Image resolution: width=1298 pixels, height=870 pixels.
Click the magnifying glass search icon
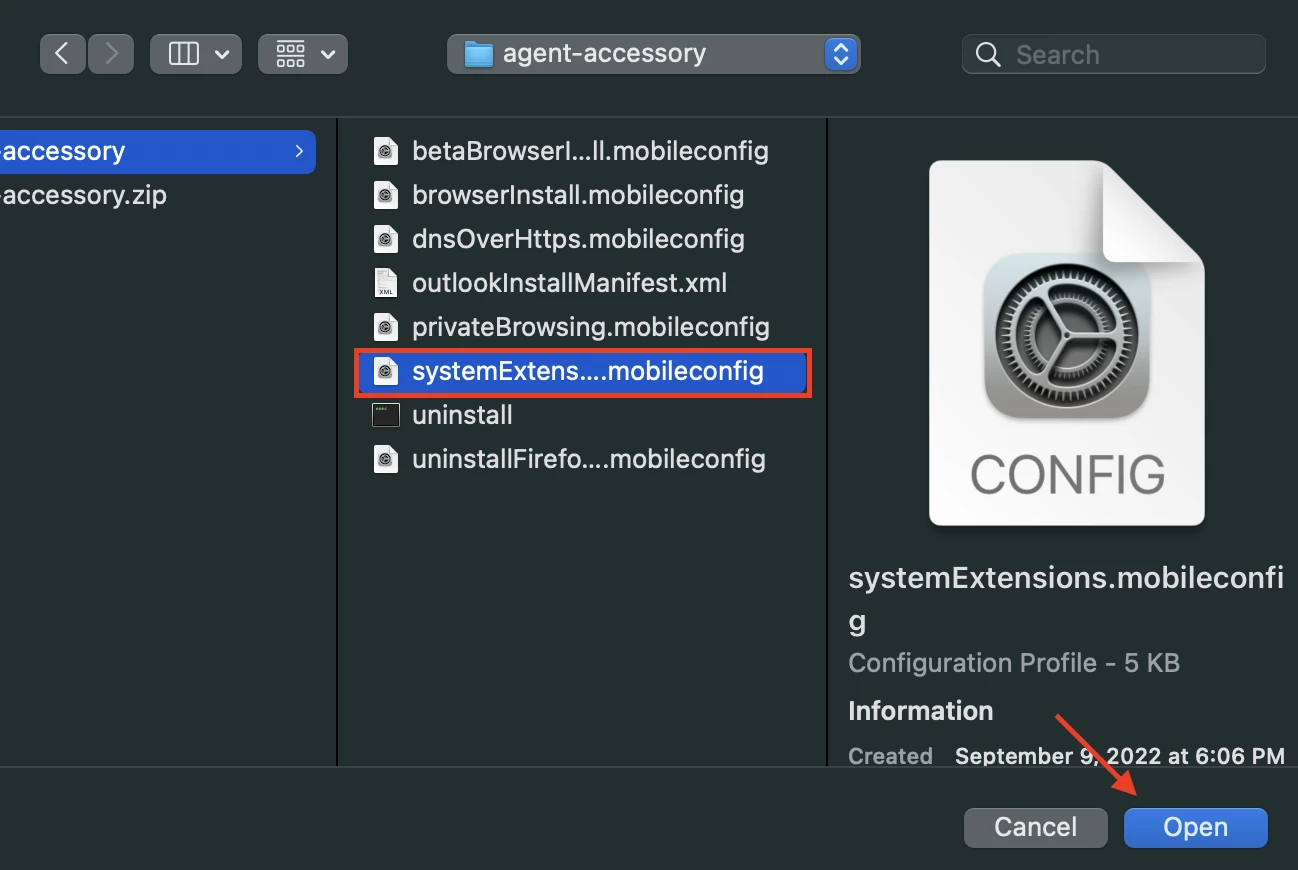coord(988,54)
